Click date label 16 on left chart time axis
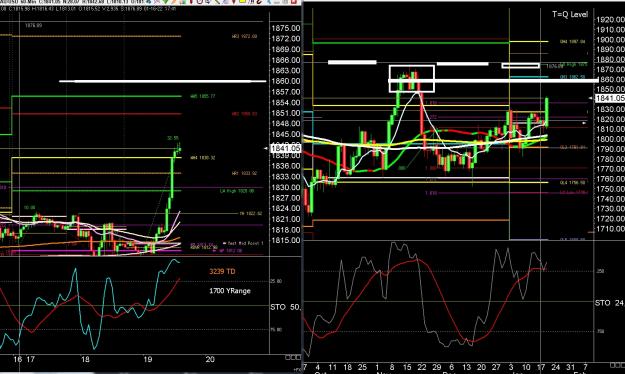625x374 pixels. [x=18, y=359]
